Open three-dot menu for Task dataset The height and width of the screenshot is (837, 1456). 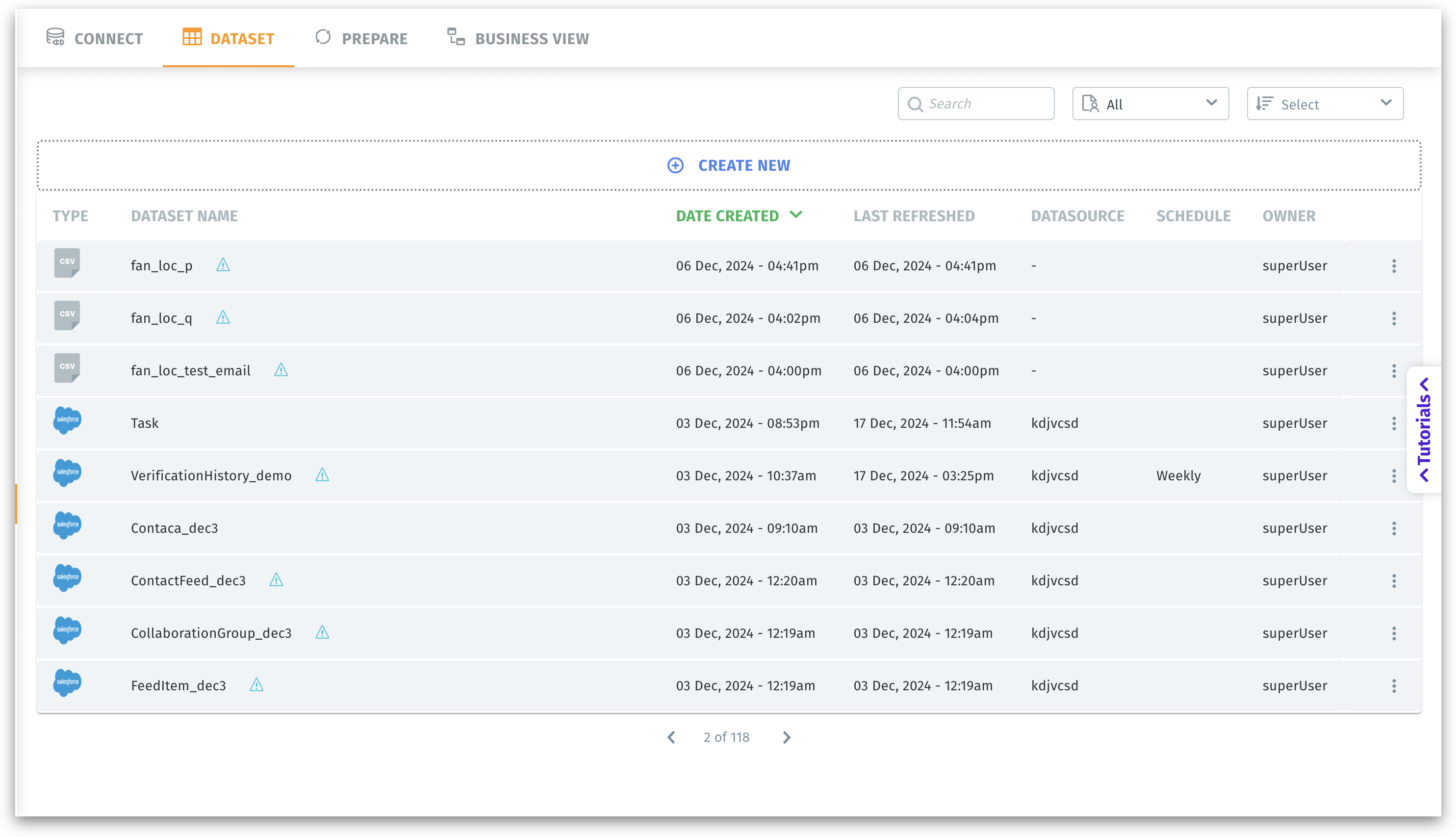1394,424
